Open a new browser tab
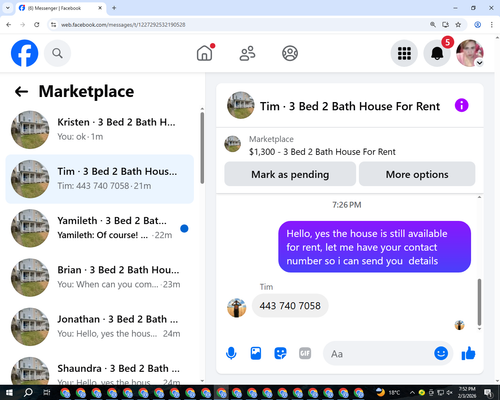Image resolution: width=500 pixels, height=400 pixels. [x=114, y=8]
